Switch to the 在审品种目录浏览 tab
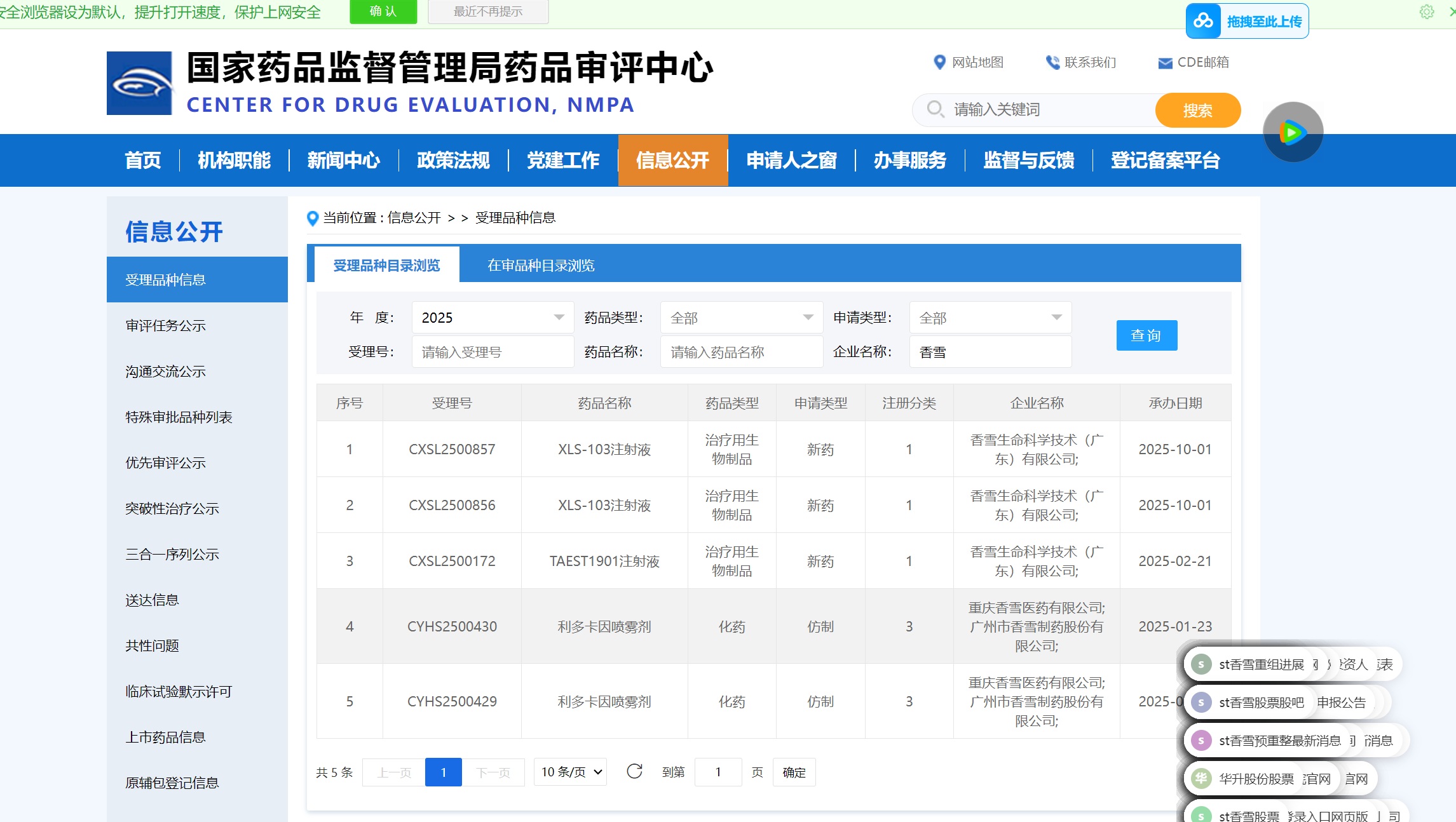 pos(541,266)
